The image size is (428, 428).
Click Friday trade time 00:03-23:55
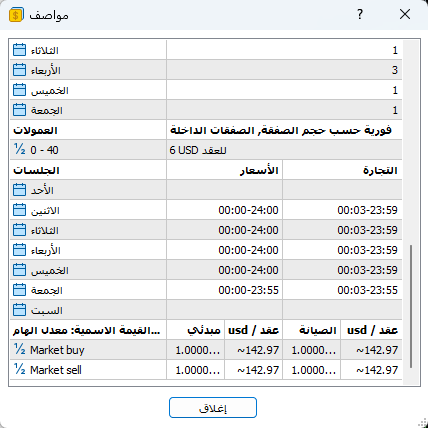(x=367, y=290)
